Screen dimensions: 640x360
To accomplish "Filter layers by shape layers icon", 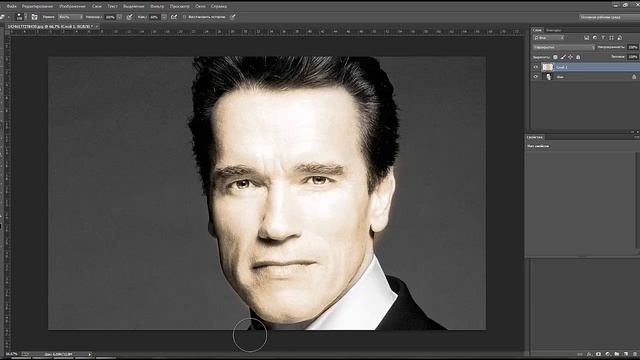I will 611,38.
